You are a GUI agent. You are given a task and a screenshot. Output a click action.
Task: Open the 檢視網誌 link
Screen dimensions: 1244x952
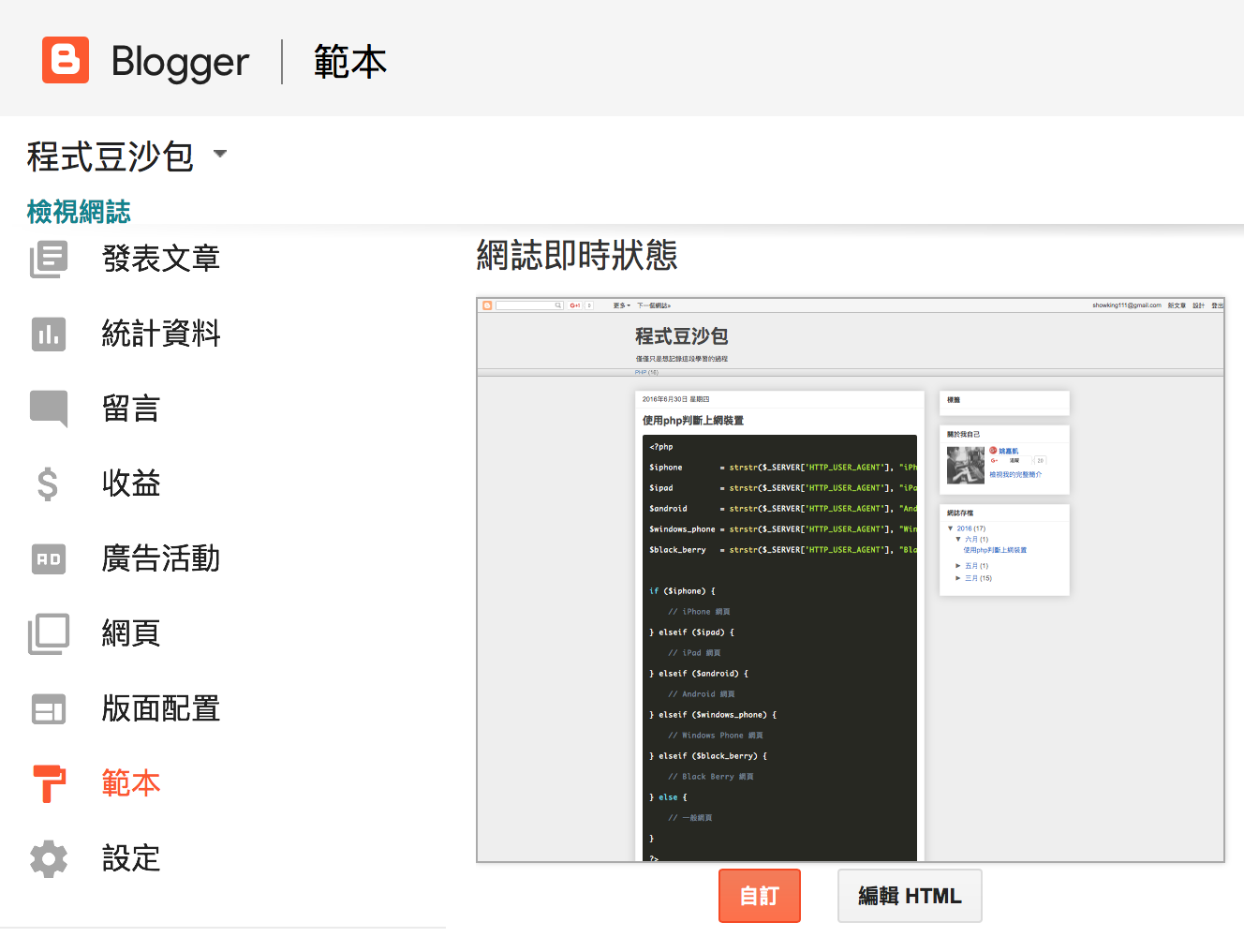79,212
